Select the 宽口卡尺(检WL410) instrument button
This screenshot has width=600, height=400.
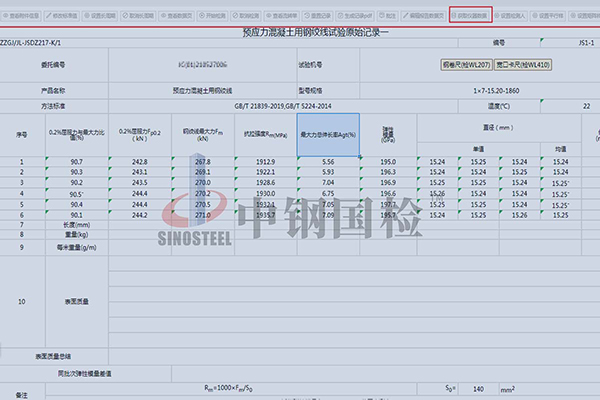tap(523, 65)
